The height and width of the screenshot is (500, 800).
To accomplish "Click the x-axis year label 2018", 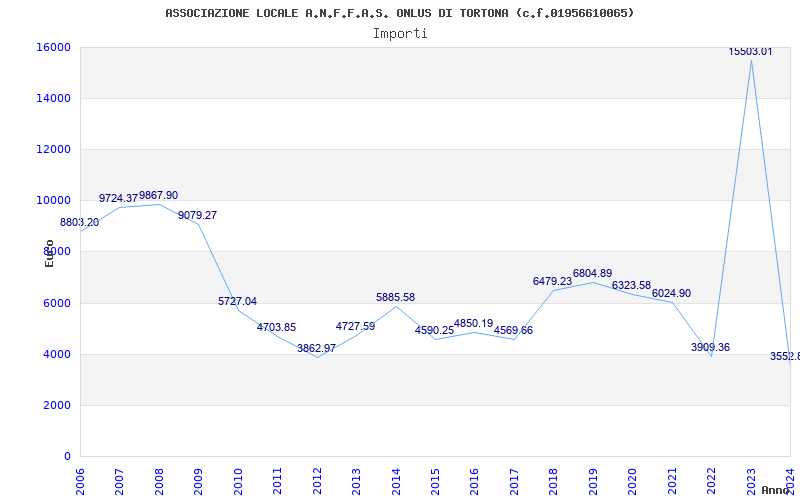I will point(554,481).
